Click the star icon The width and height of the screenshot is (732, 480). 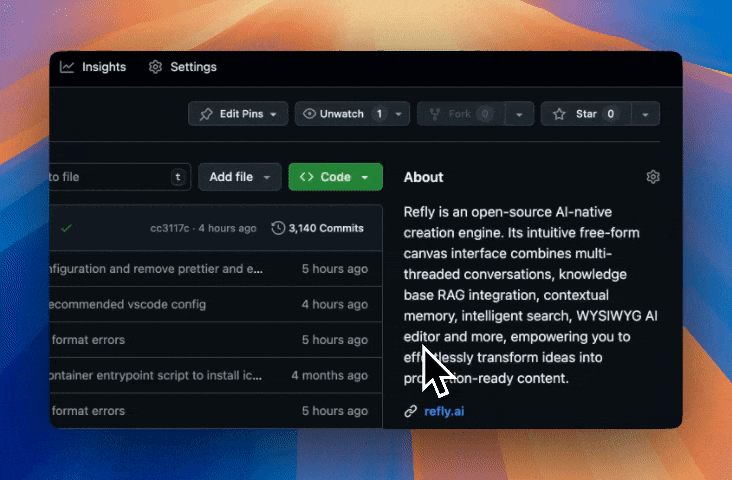[x=559, y=114]
